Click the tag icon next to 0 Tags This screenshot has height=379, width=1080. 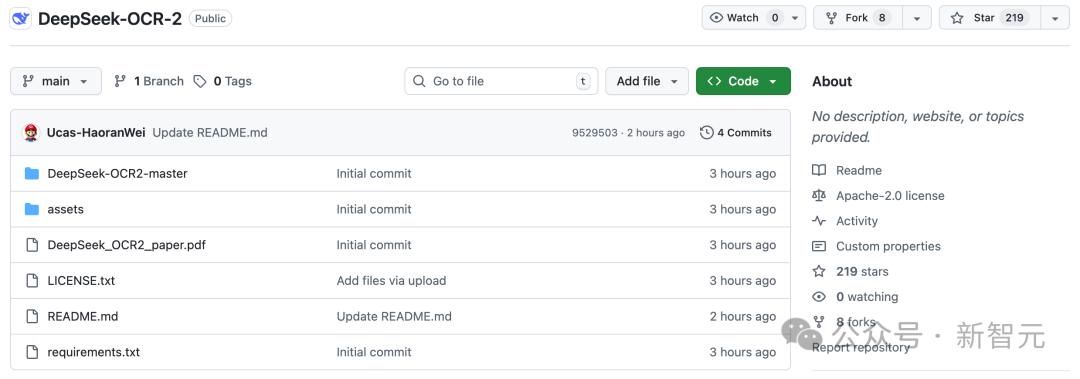[200, 81]
